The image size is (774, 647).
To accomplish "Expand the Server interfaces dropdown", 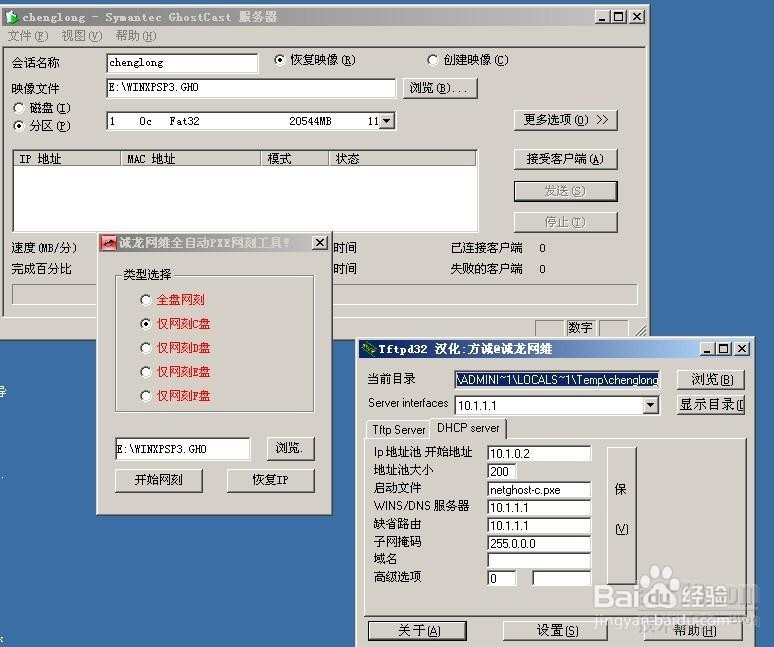I will pyautogui.click(x=651, y=406).
